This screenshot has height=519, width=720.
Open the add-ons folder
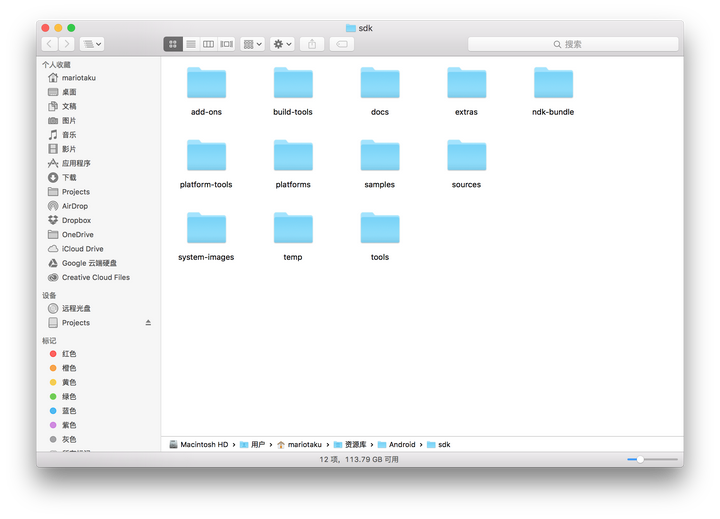pos(206,83)
